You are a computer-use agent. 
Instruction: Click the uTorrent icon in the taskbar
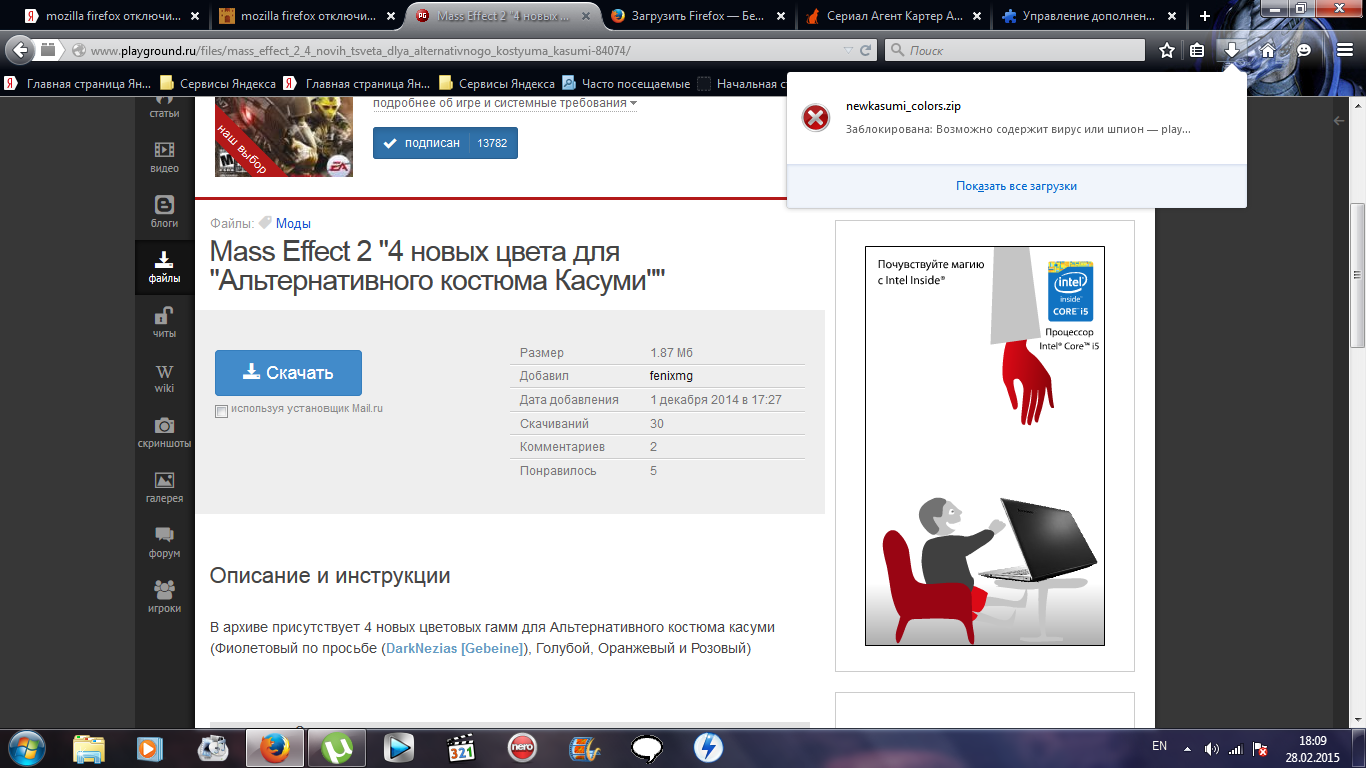[336, 747]
